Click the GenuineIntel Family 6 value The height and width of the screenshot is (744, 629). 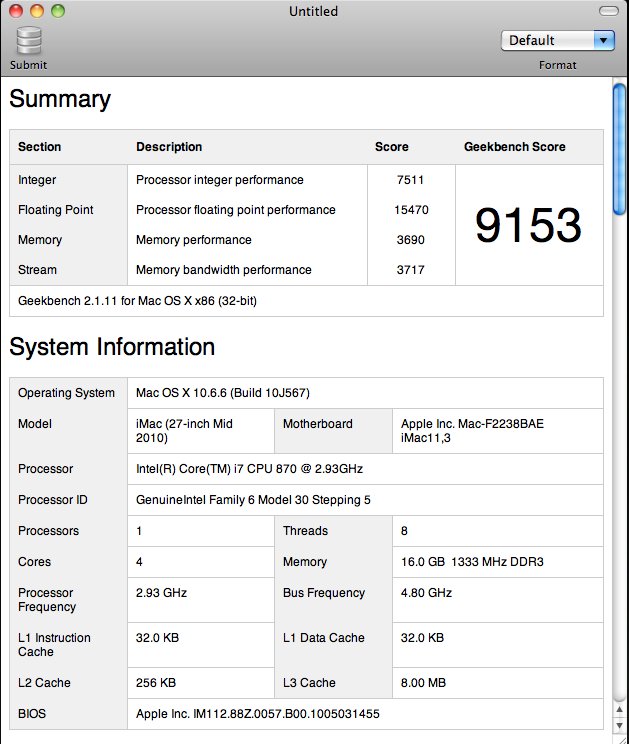point(253,500)
